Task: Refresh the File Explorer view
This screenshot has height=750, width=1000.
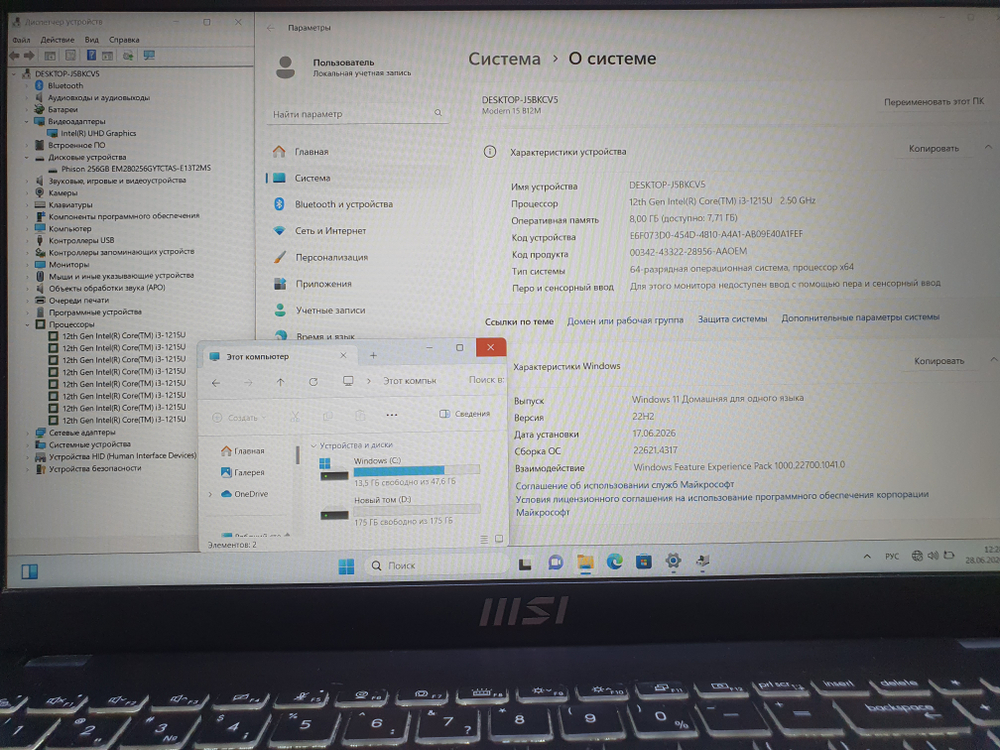Action: 313,382
